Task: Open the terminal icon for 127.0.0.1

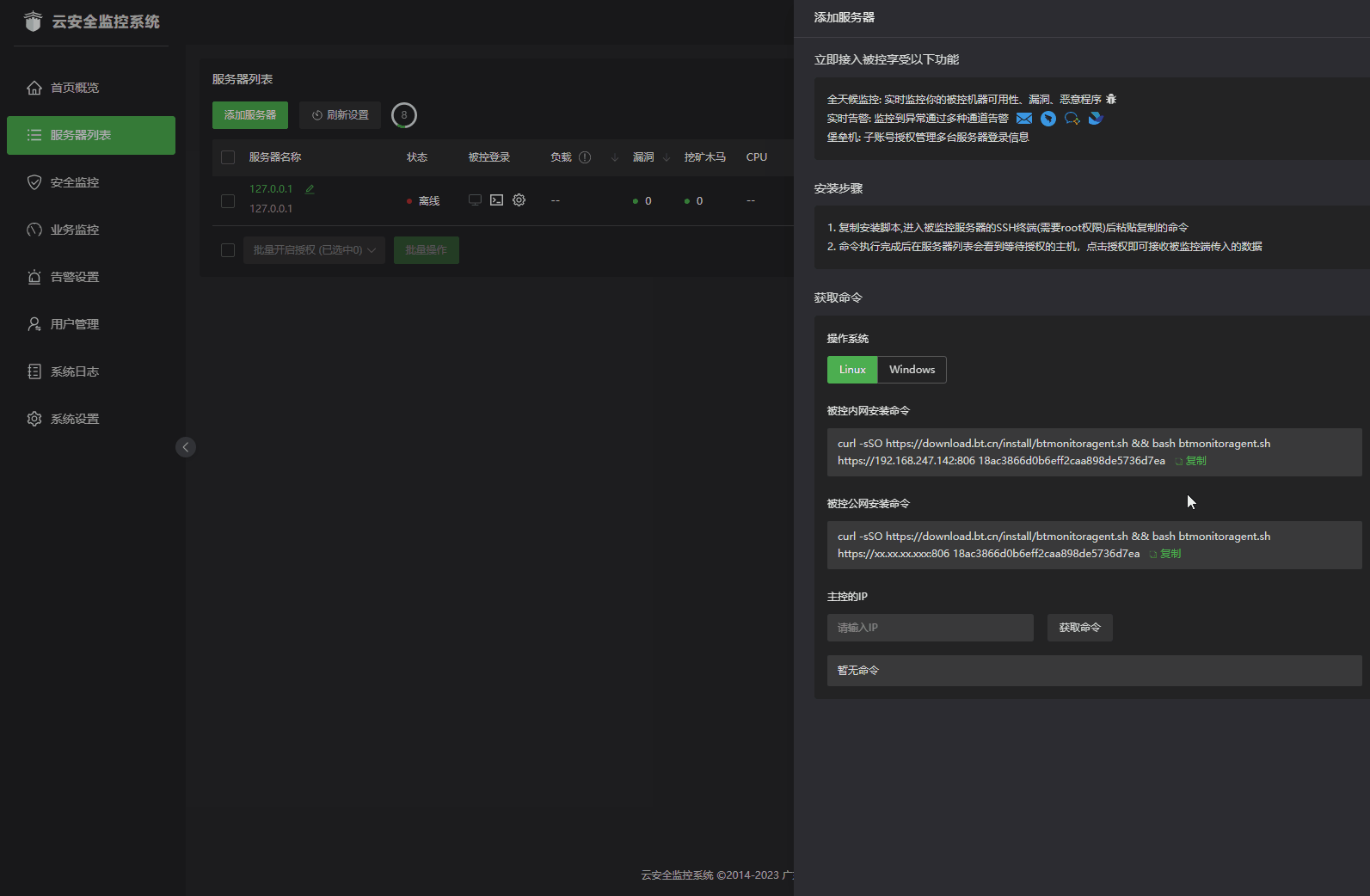Action: coord(496,200)
